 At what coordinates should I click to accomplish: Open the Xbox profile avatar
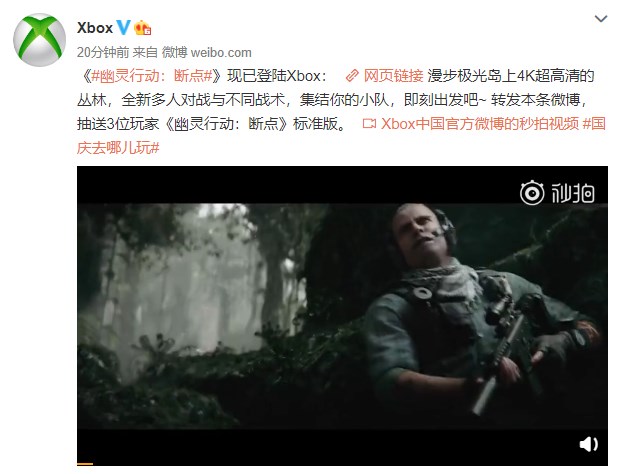tap(40, 40)
